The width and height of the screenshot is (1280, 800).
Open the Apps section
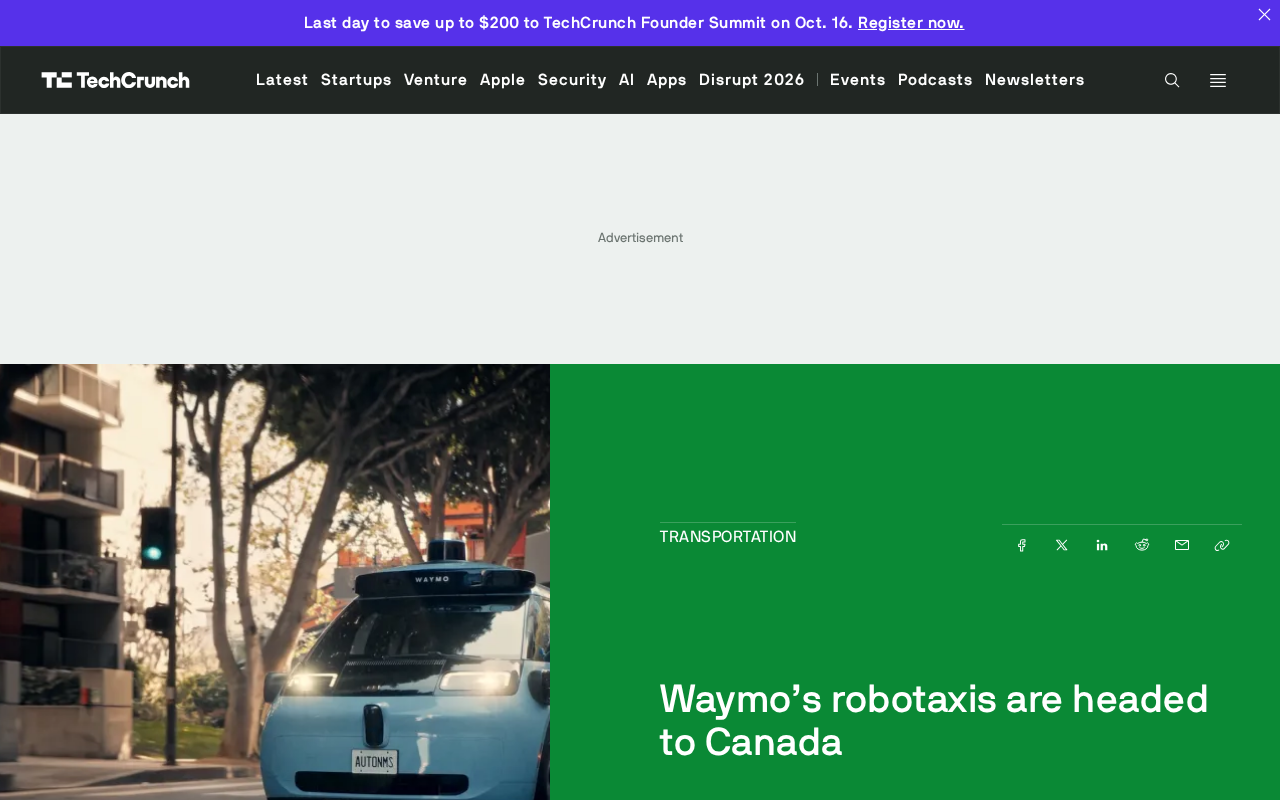(667, 79)
